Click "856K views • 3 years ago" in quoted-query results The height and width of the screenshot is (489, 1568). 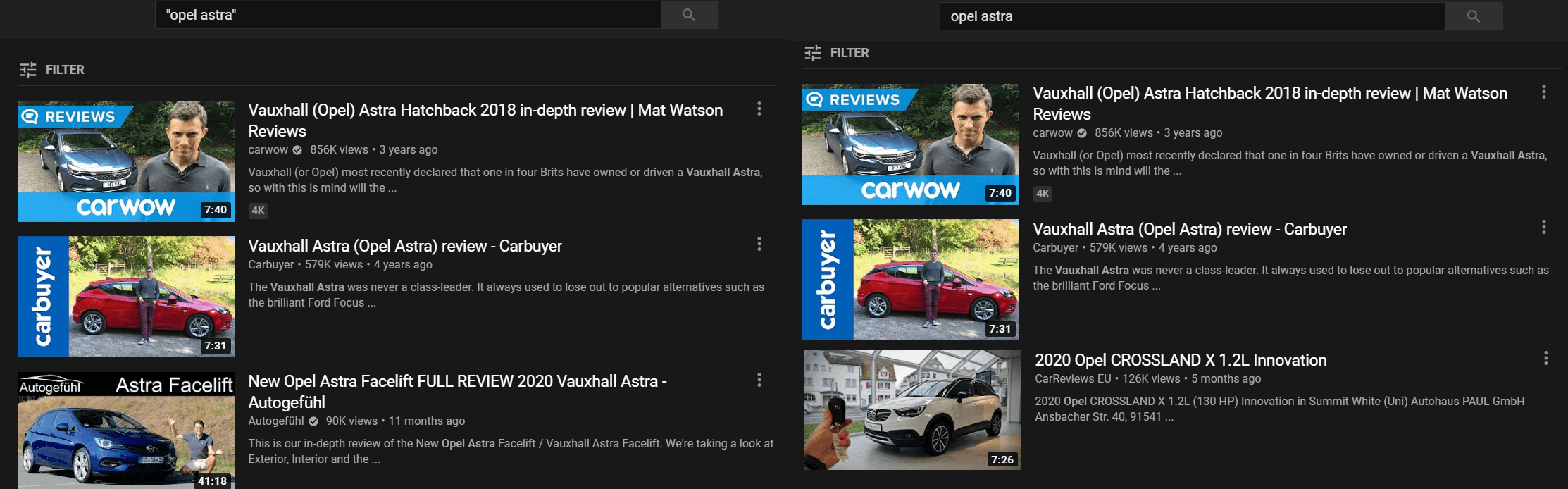pyautogui.click(x=374, y=150)
